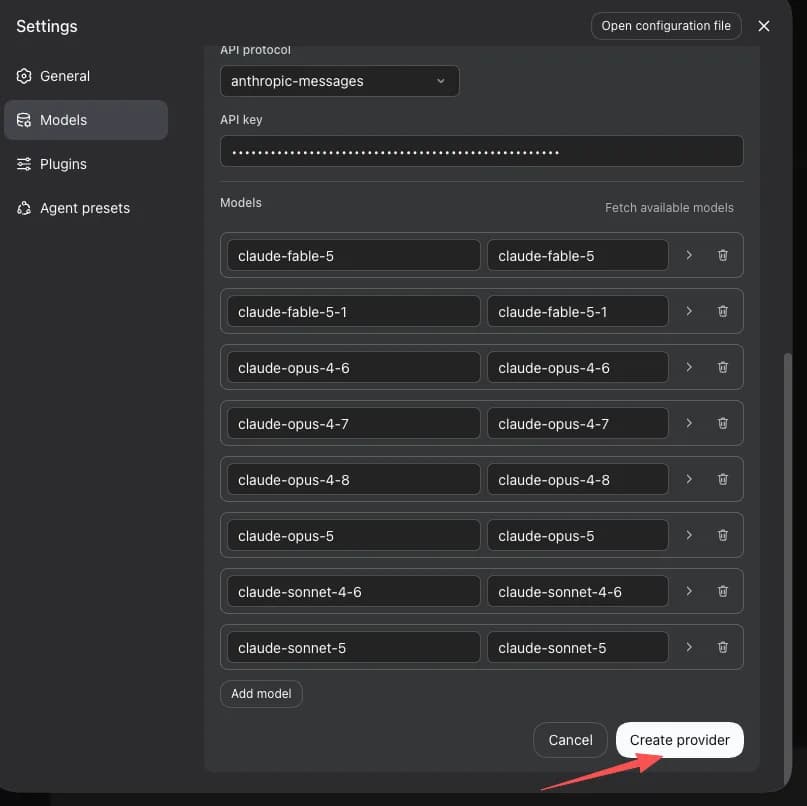Image resolution: width=807 pixels, height=806 pixels.
Task: Edit the right claude-opus-4-7 name field
Action: coord(578,424)
